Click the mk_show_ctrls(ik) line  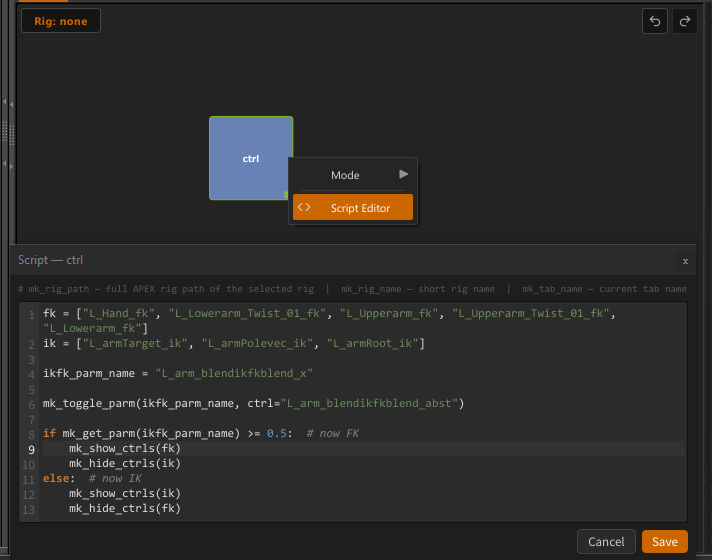coord(125,493)
